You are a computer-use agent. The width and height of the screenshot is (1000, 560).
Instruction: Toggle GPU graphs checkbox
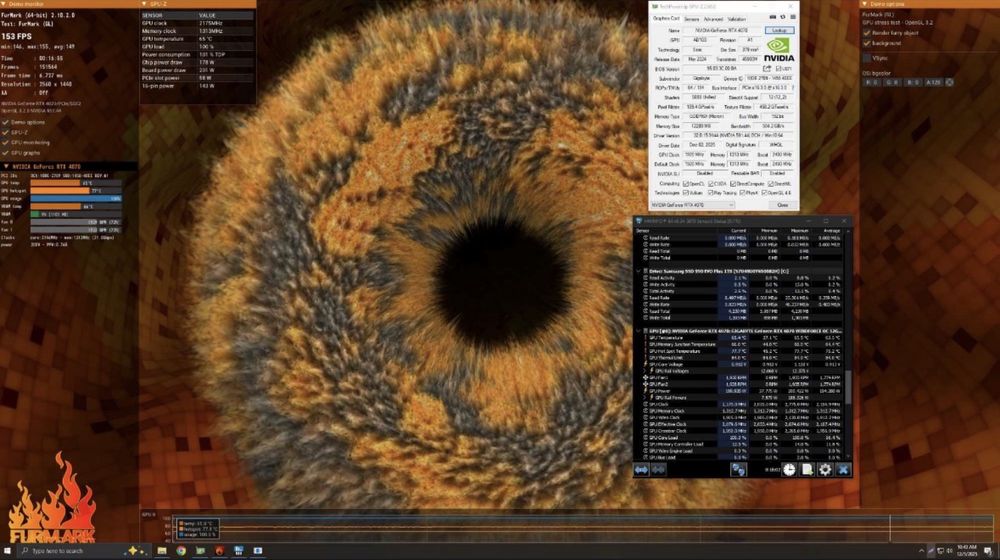click(x=6, y=152)
